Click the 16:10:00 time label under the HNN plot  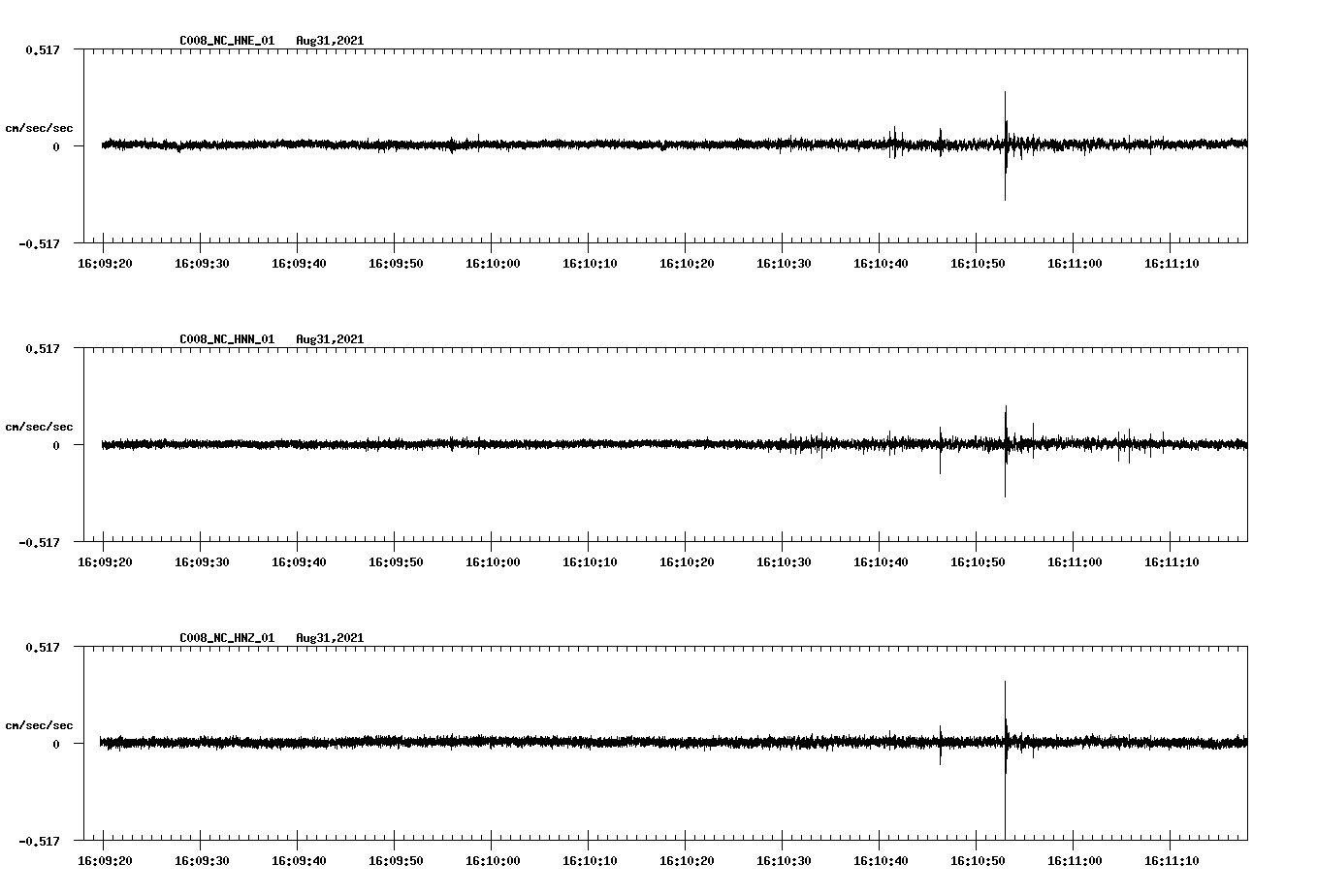click(x=493, y=562)
